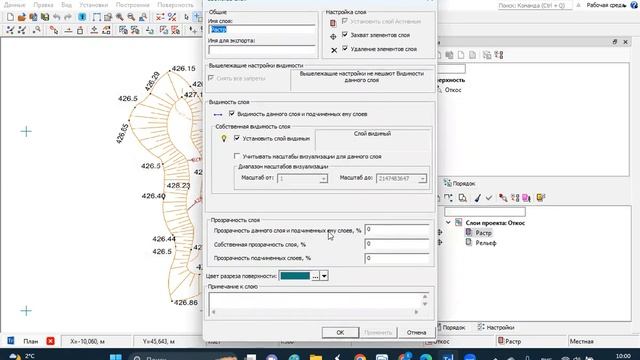Click 'Установить слой Активным' checkbox
This screenshot has width=640, height=360.
[345, 21]
